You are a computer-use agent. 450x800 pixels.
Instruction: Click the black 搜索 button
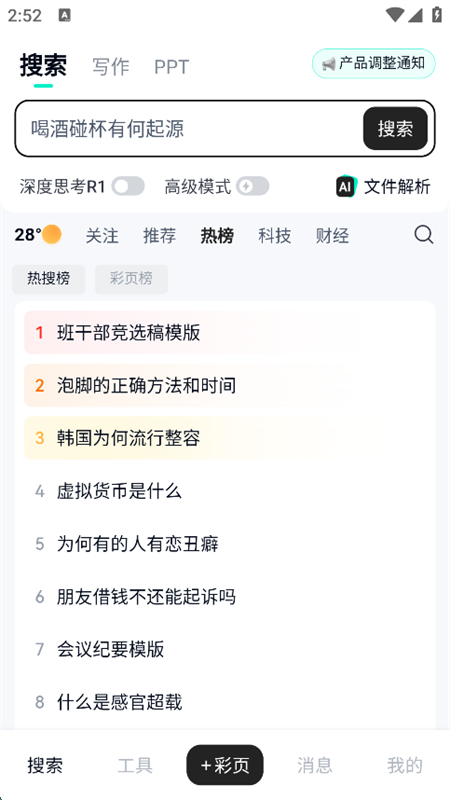[x=395, y=129]
